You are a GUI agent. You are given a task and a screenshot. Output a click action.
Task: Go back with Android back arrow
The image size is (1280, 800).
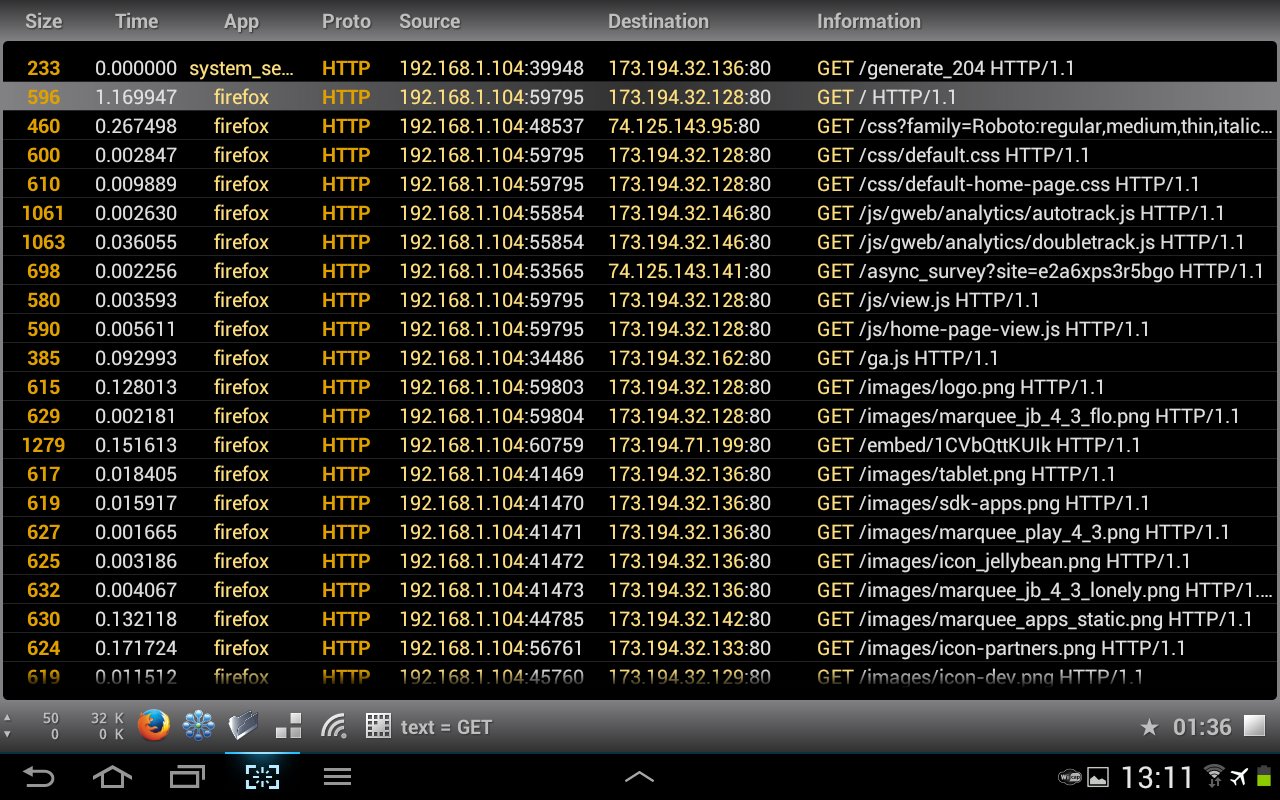coord(39,777)
